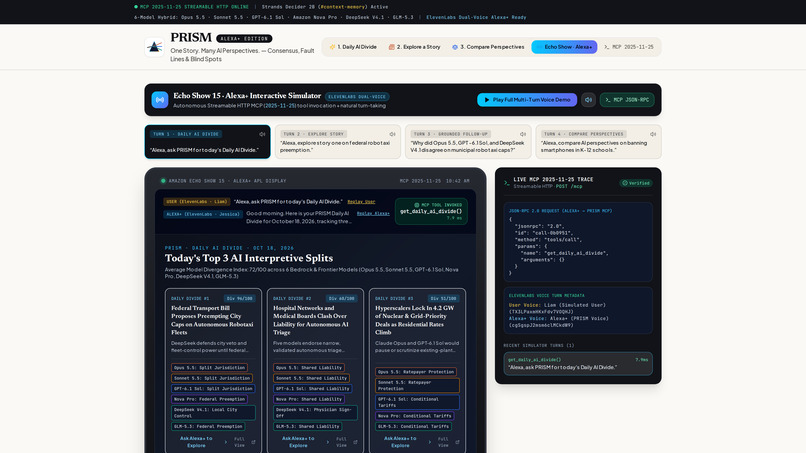Click the Hyperscalers Lock In 4.2 GW headline
Image resolution: width=806 pixels, height=453 pixels.
tap(414, 320)
